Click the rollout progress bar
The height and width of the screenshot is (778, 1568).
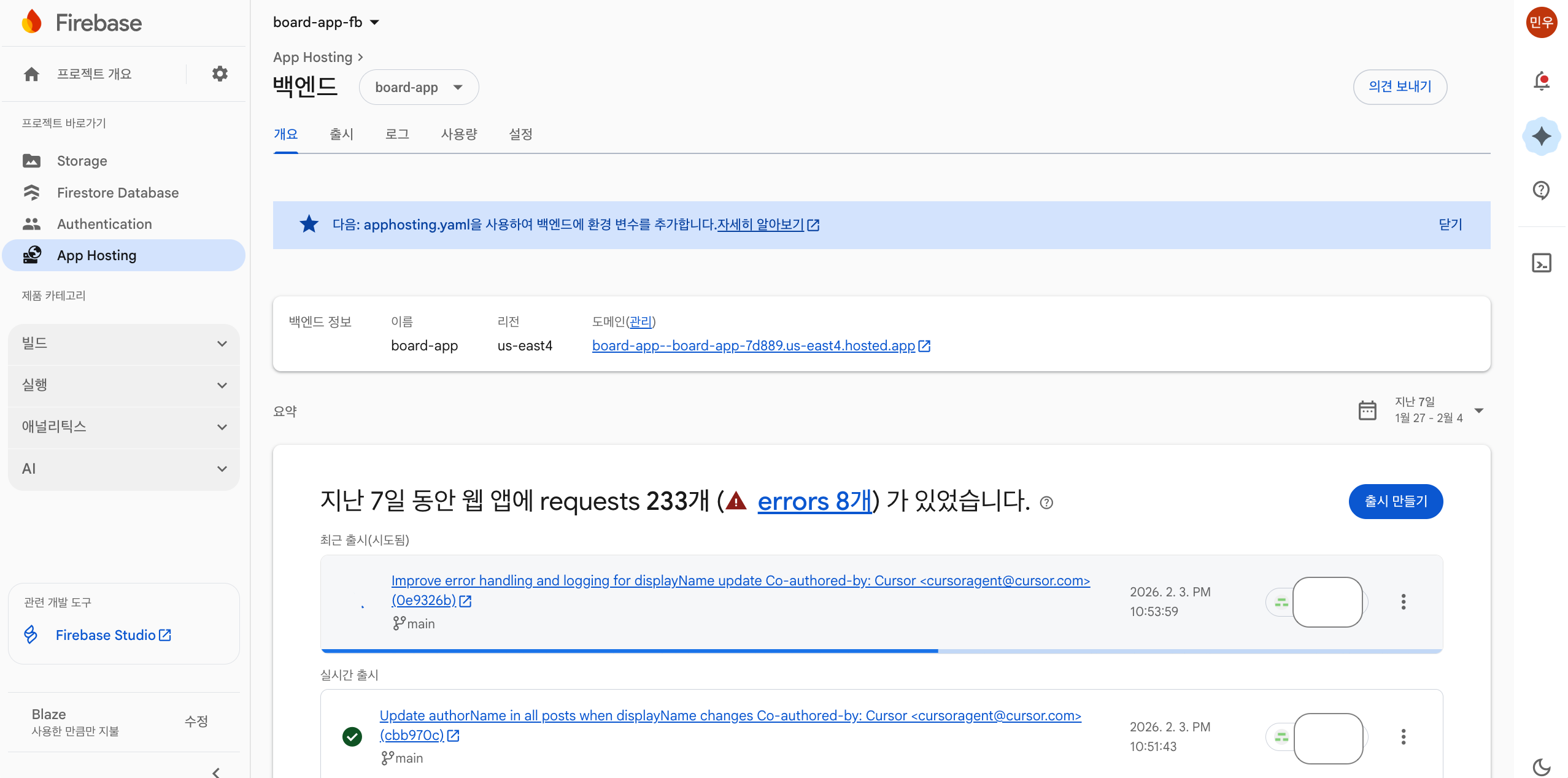pyautogui.click(x=881, y=650)
